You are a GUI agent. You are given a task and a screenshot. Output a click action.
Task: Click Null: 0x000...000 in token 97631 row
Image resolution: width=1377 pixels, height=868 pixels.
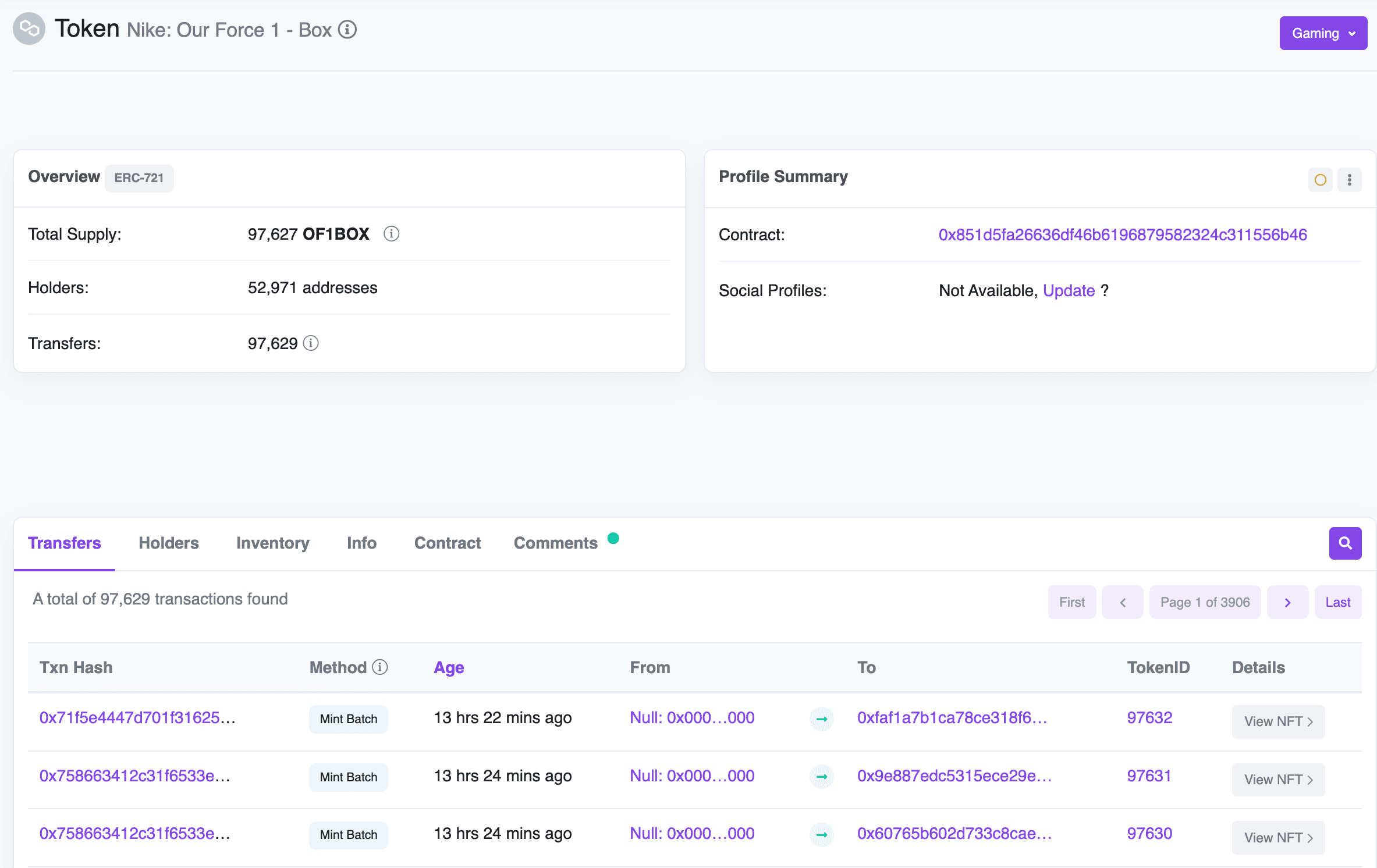(x=692, y=775)
